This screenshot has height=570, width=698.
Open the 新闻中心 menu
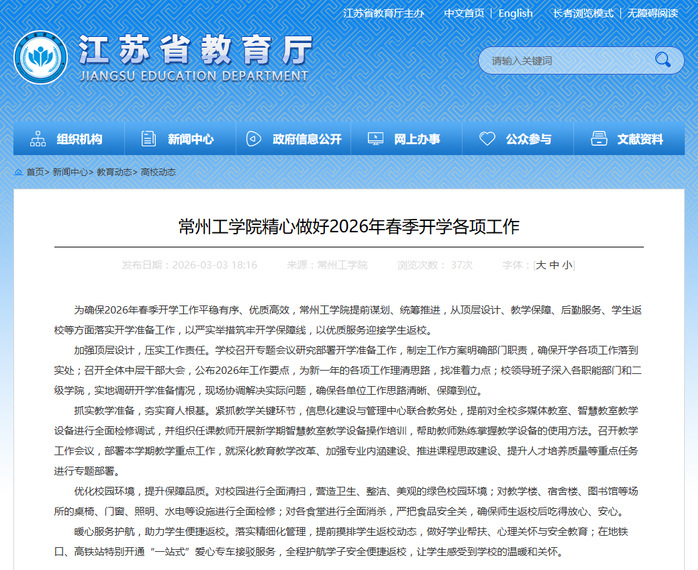190,139
